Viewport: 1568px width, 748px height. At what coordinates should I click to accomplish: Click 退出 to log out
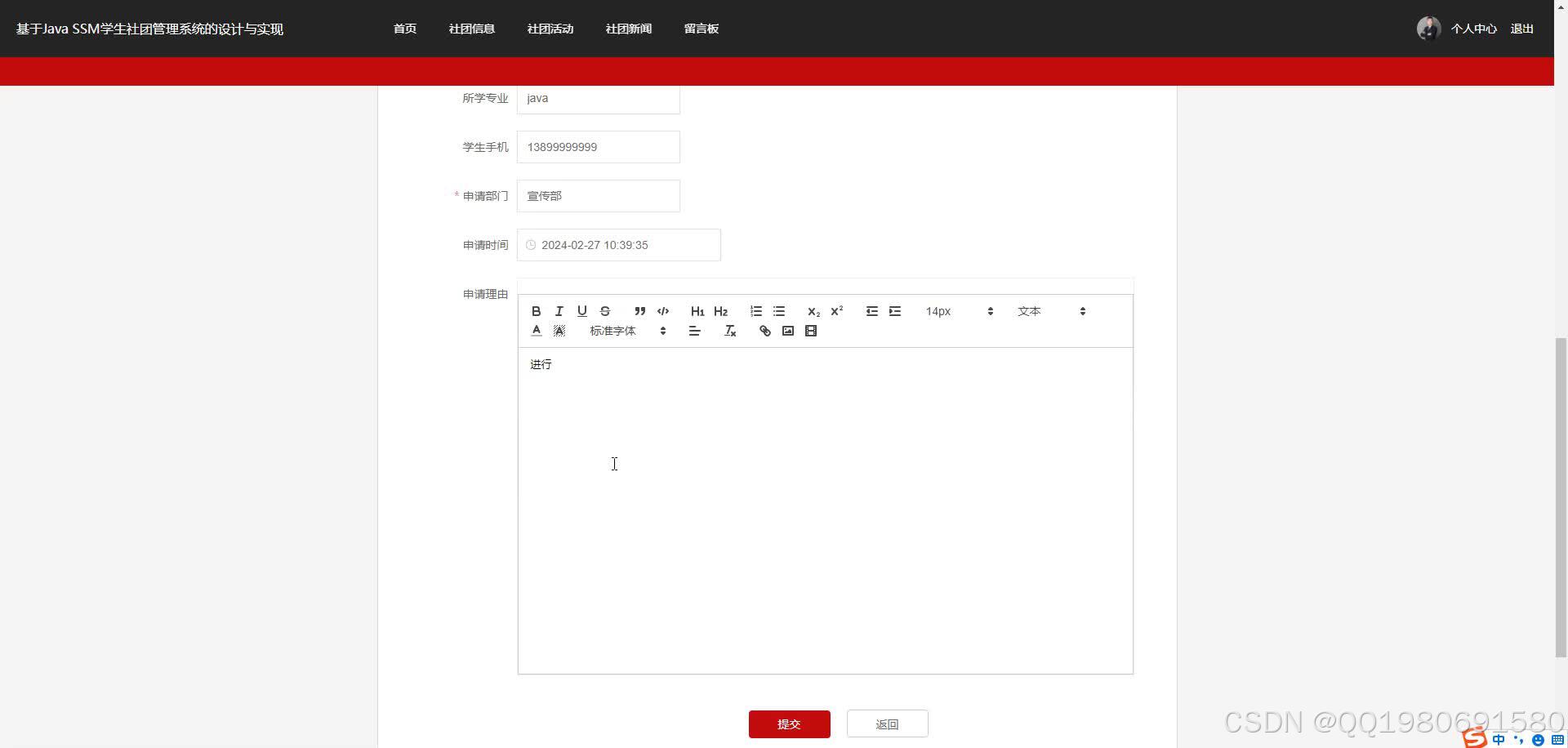[x=1521, y=29]
